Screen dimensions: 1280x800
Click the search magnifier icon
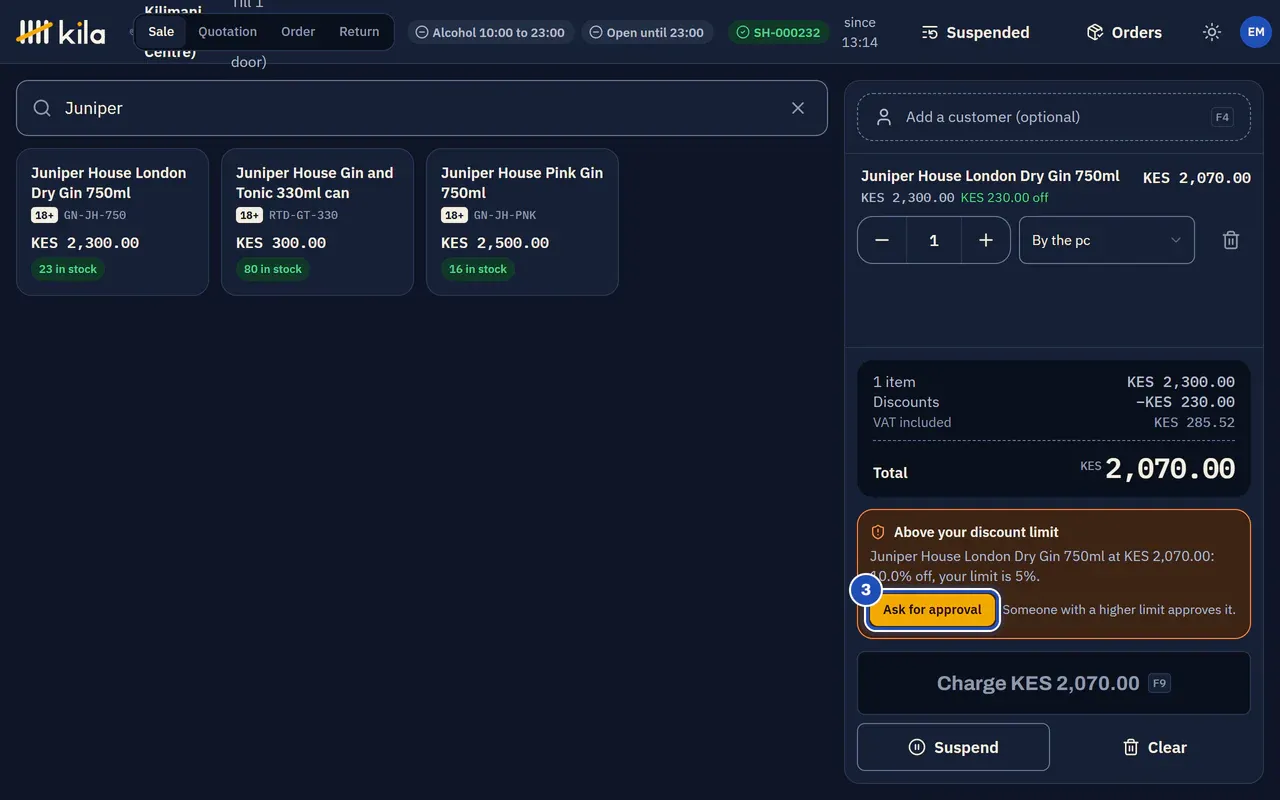42,108
